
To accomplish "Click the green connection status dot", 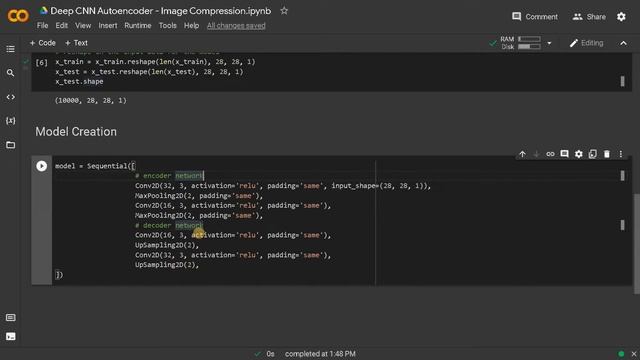I will tap(621, 354).
